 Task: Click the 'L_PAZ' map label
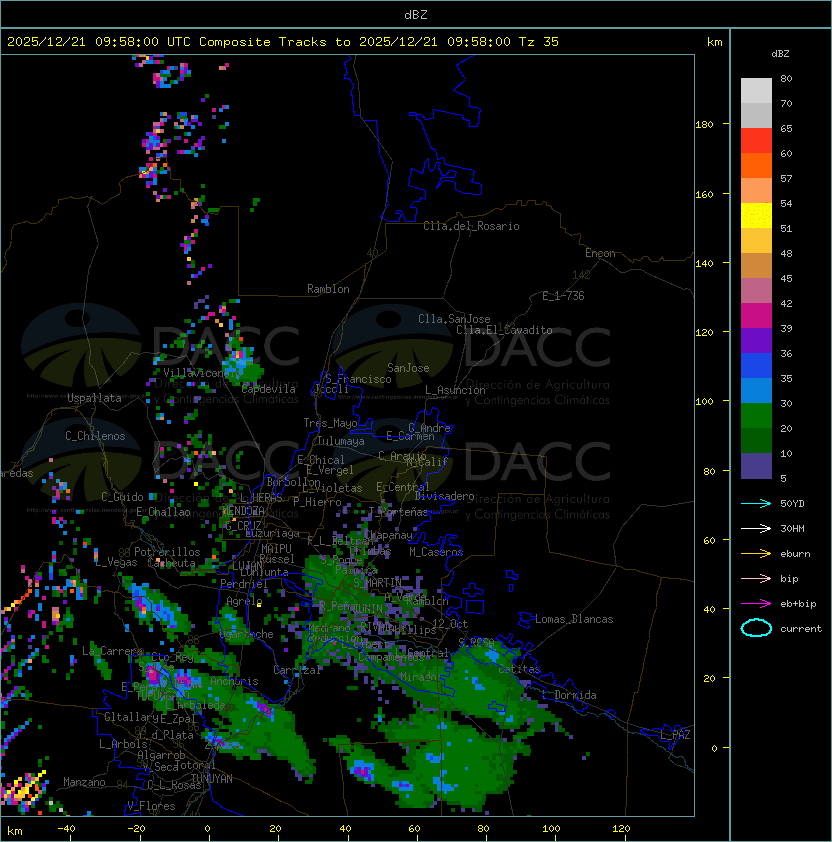pos(675,735)
